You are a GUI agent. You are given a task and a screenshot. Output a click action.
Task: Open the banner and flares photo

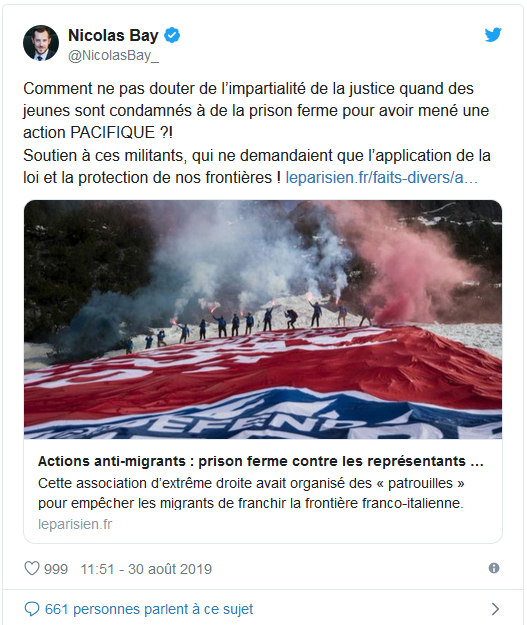click(x=263, y=320)
